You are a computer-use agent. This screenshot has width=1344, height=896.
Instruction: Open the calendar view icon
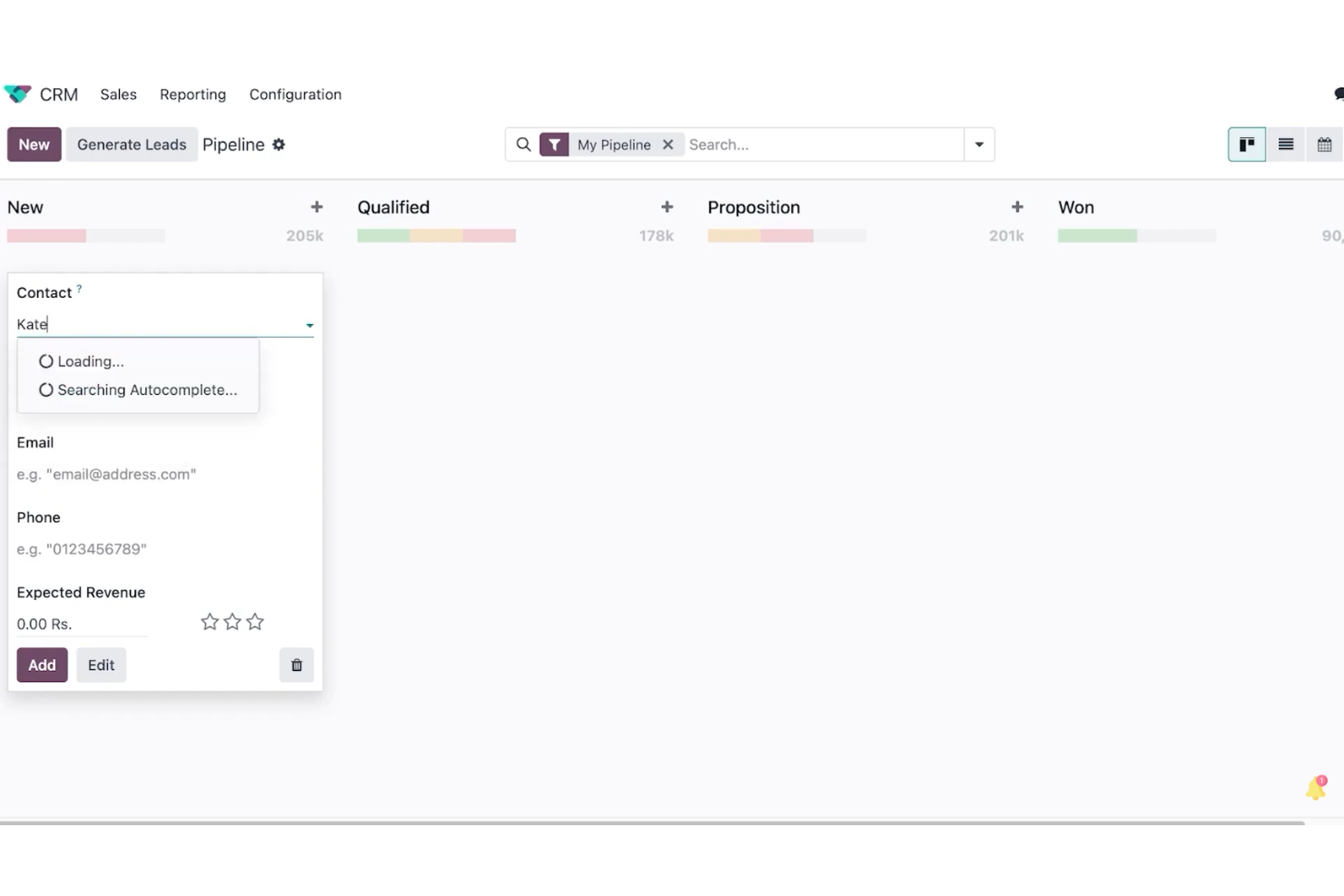[x=1324, y=143]
